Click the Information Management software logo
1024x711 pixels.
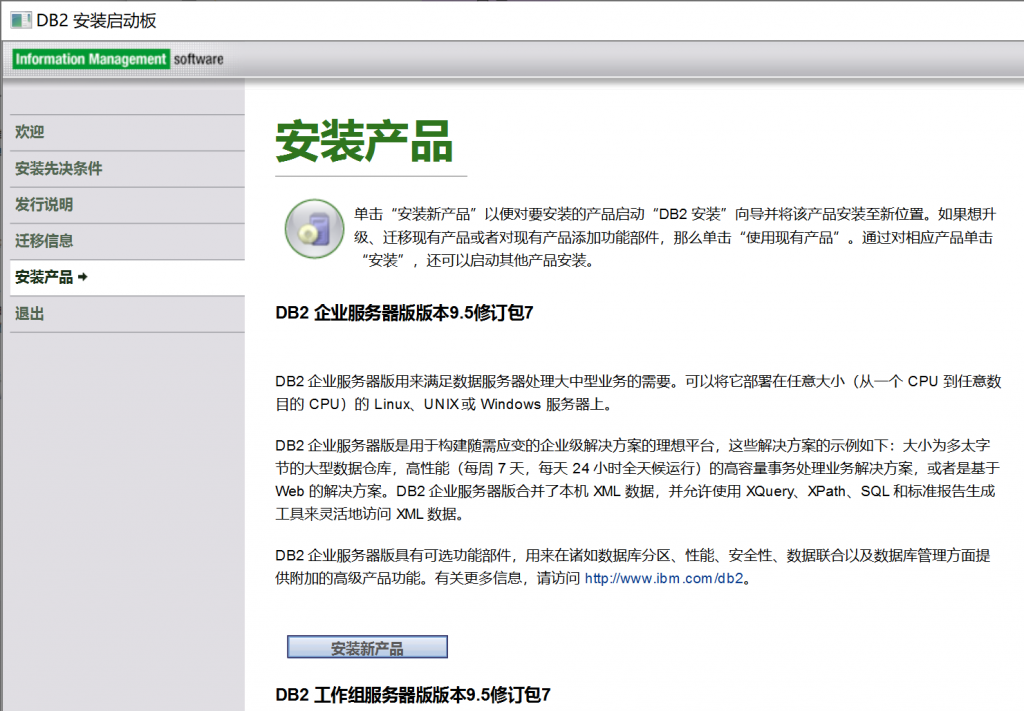118,59
